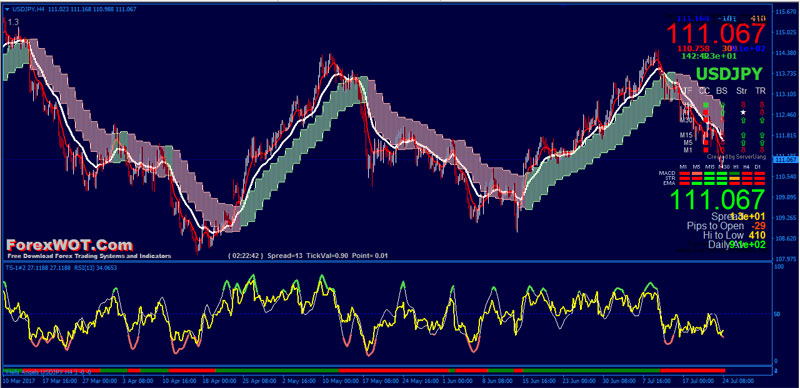Click the yellow STR cell under H1
Viewport: 800px width, 388px height.
734,178
